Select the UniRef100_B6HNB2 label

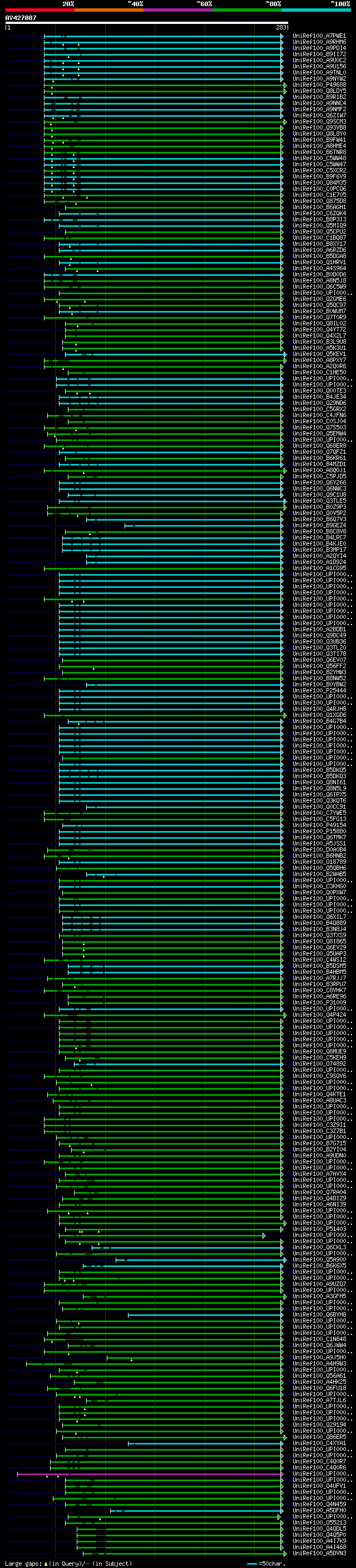319,856
